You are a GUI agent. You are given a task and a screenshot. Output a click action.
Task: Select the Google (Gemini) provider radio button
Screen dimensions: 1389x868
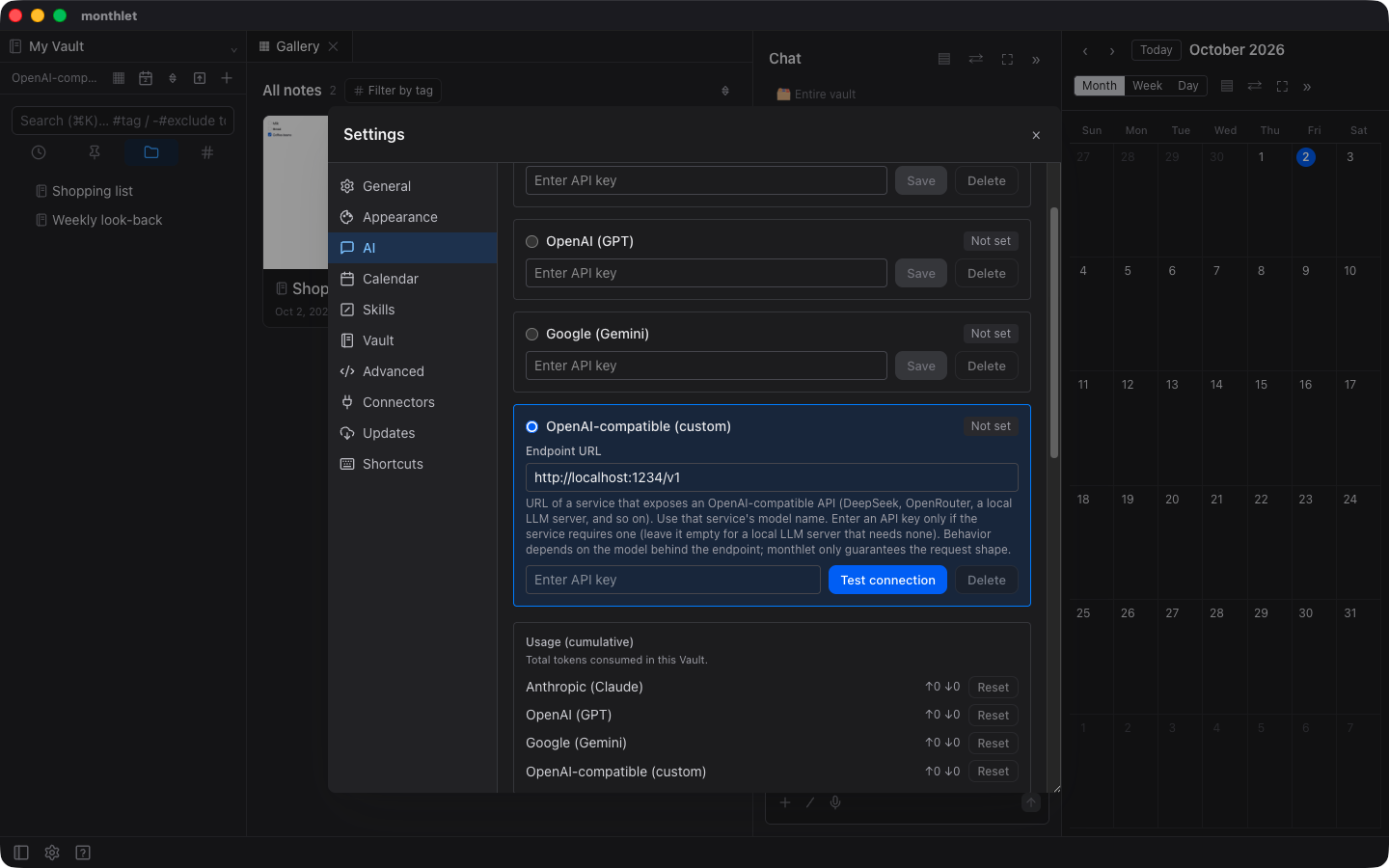[x=531, y=334]
